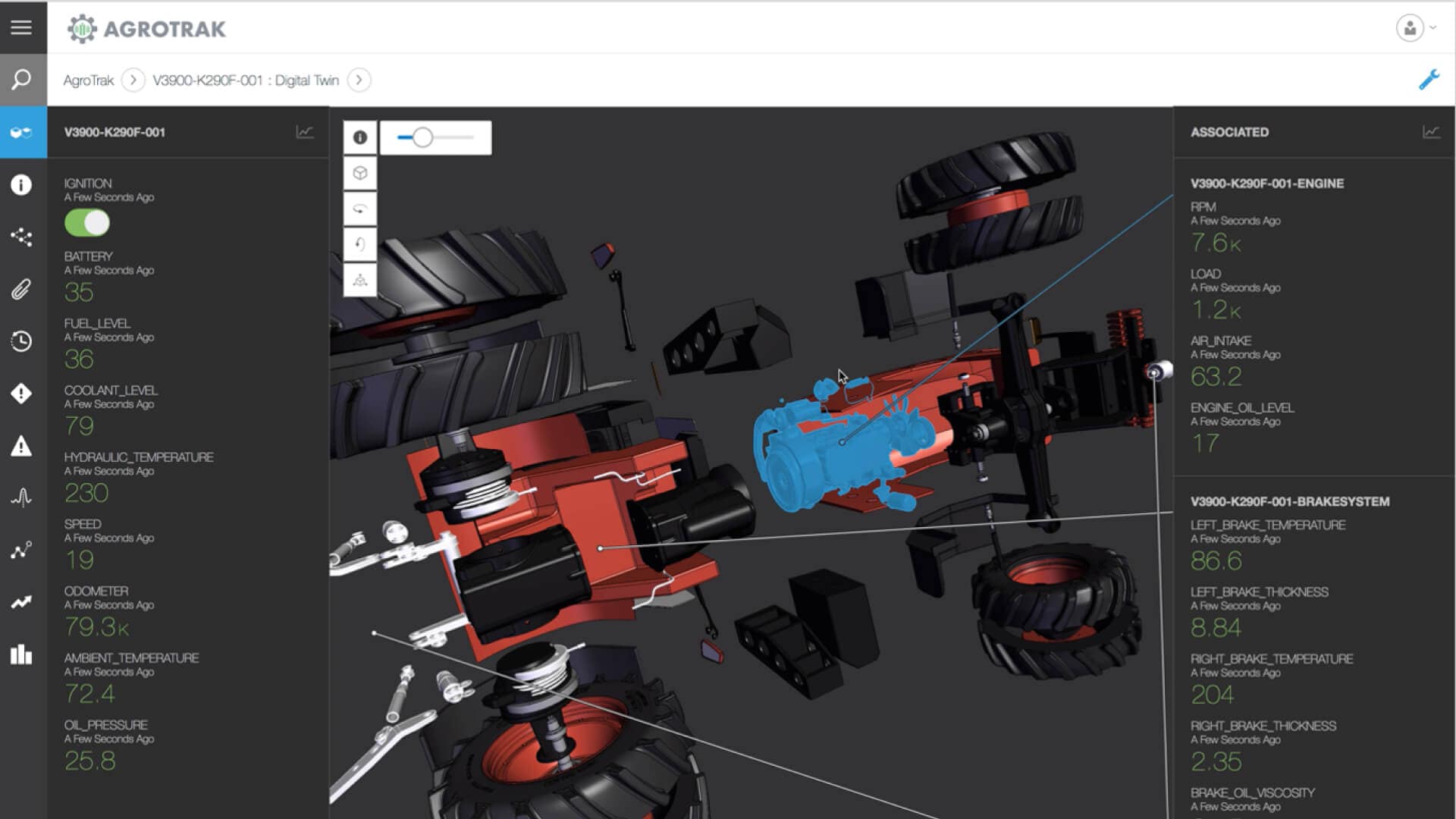The image size is (1456, 819).
Task: Open the bar chart sidebar icon
Action: [x=21, y=654]
